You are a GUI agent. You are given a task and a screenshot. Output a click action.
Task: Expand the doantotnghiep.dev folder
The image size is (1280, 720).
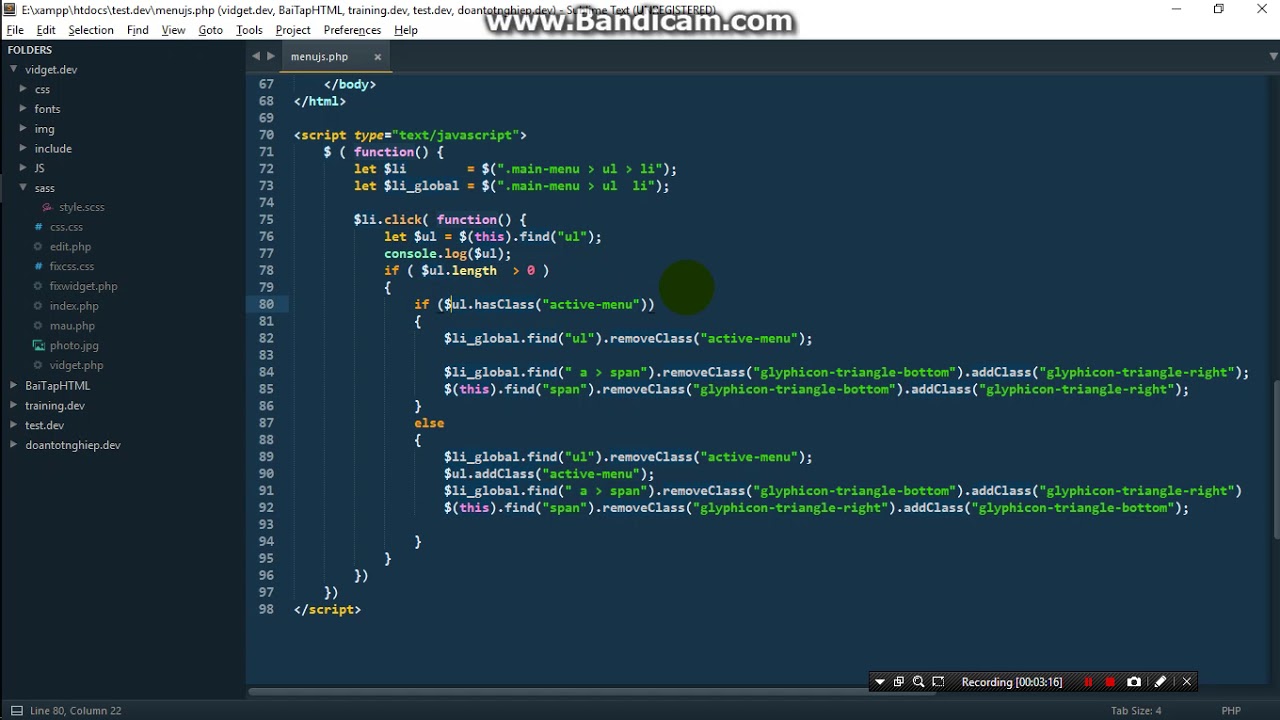(14, 445)
